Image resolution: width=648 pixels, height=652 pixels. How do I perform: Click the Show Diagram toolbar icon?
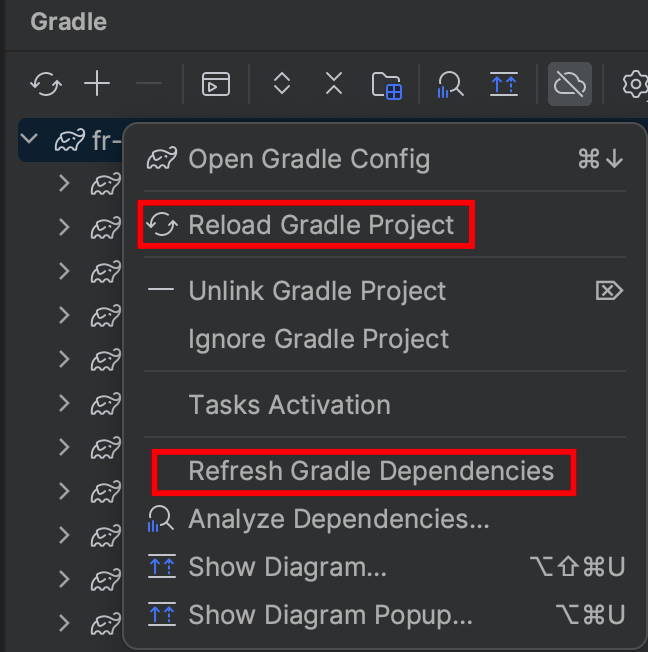point(503,84)
